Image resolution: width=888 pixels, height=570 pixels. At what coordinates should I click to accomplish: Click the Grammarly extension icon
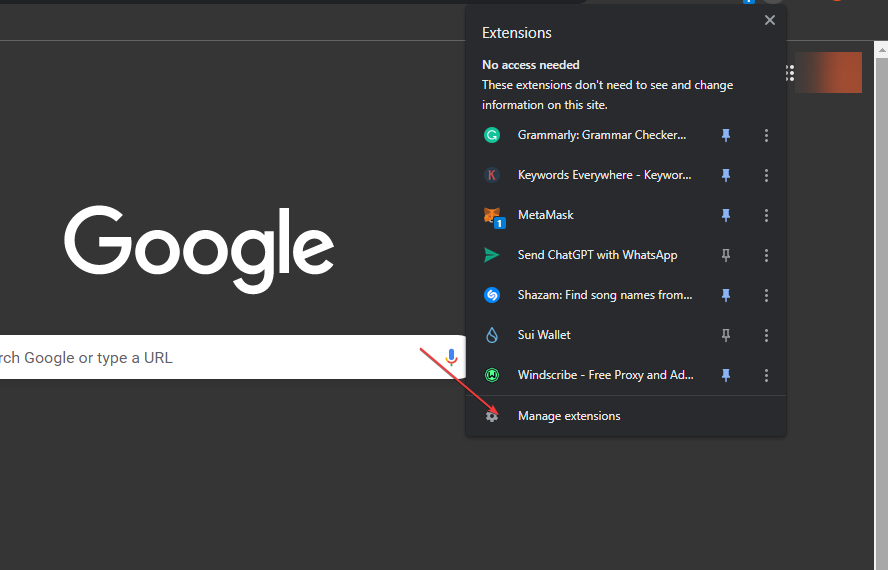pos(492,135)
